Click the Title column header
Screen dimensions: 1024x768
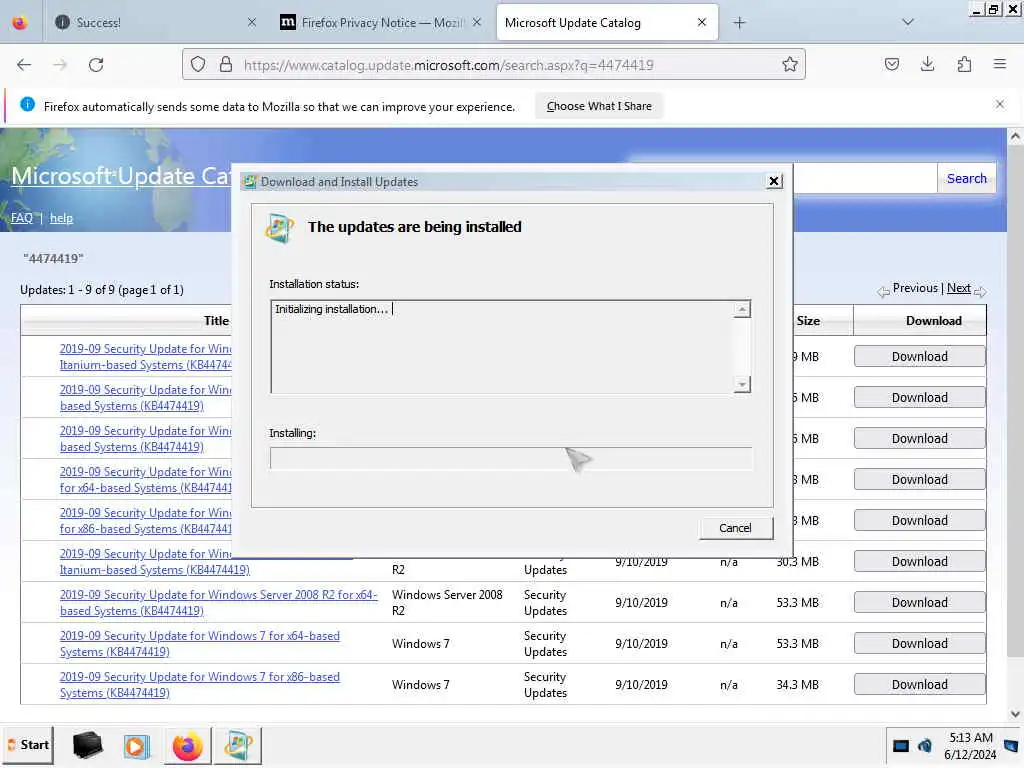[216, 321]
